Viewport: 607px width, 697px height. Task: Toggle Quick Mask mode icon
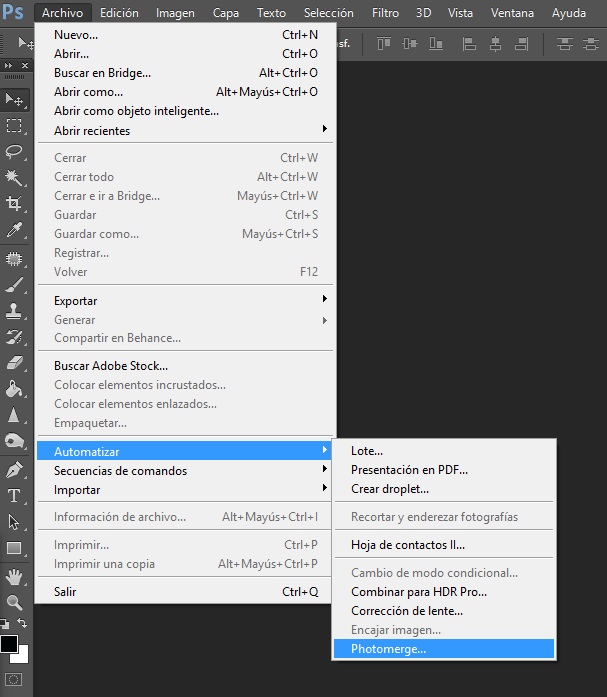click(x=13, y=679)
